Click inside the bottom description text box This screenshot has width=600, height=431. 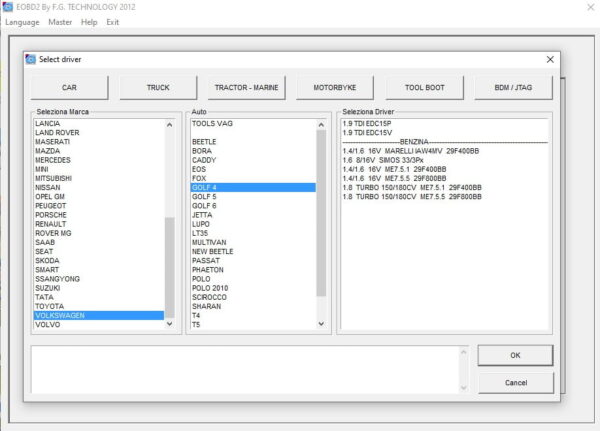(245, 369)
